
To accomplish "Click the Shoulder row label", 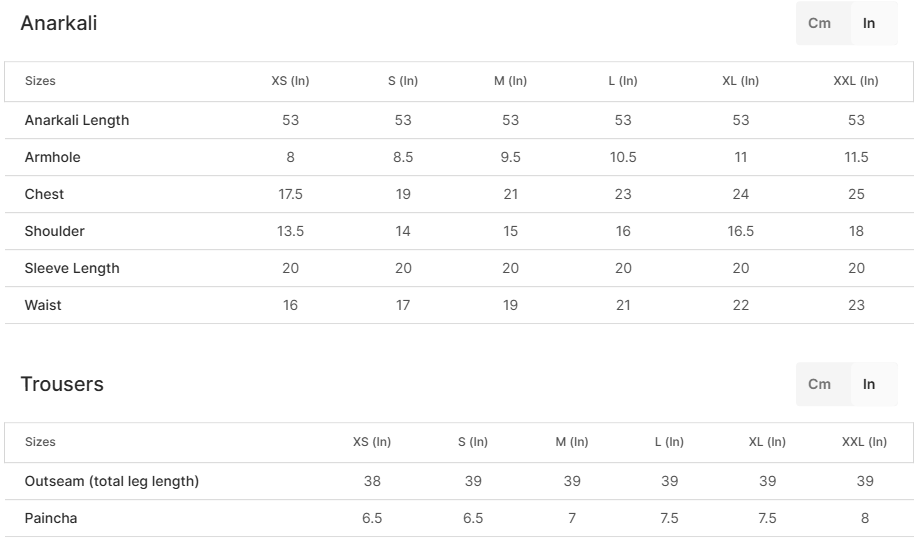I will (55, 231).
